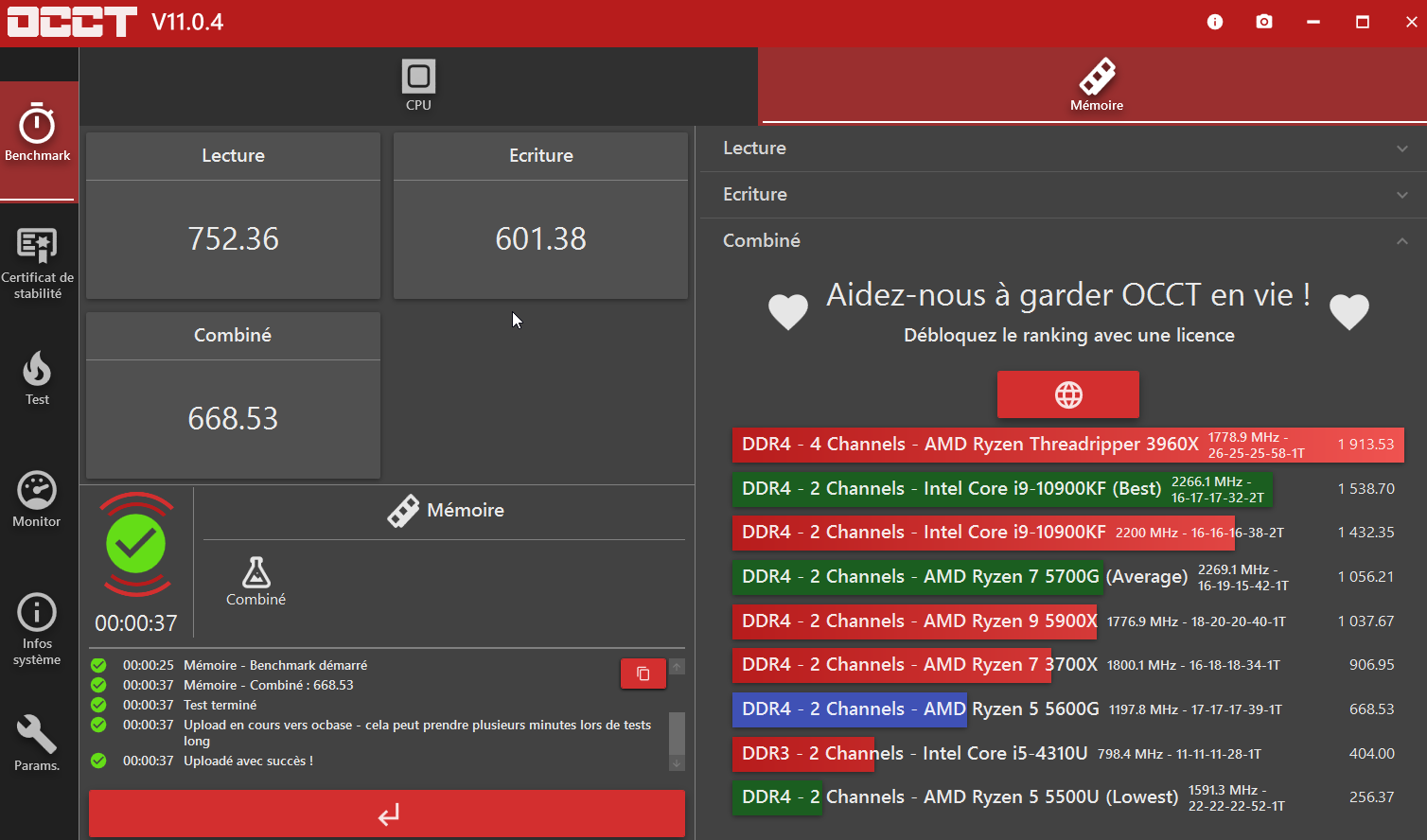Select the blue Ryzen 5 5600G row
1427x840 pixels.
1067,709
